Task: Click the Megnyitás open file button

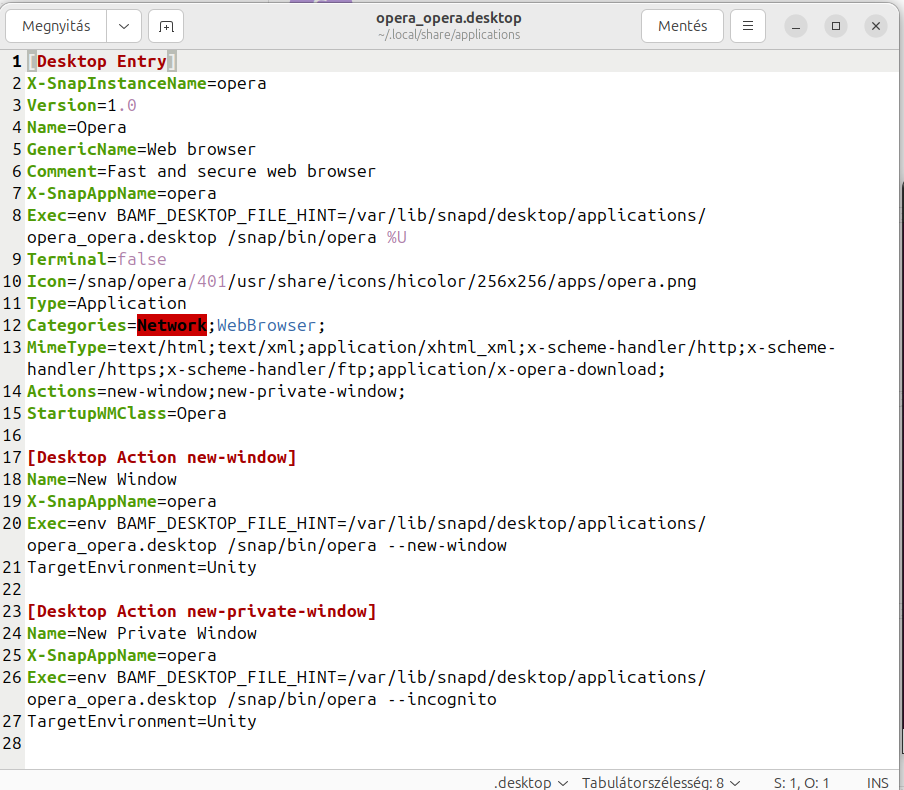Action: coord(57,26)
